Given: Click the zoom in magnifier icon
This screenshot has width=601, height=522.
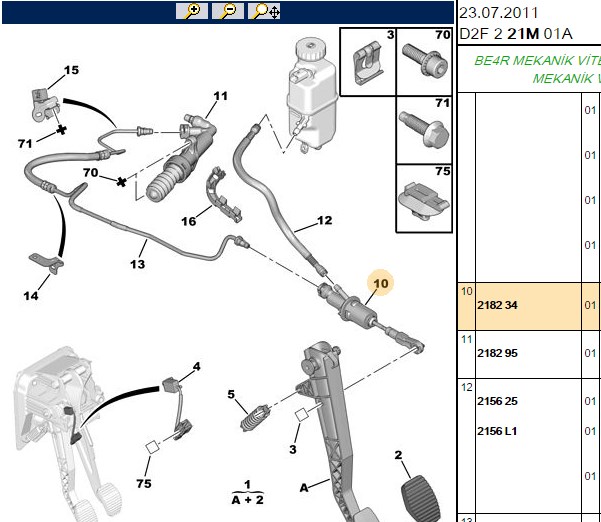Looking at the screenshot, I should [x=192, y=11].
